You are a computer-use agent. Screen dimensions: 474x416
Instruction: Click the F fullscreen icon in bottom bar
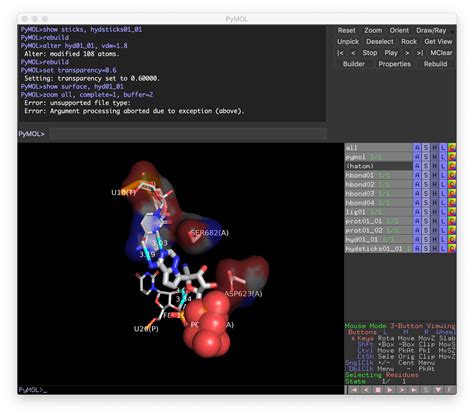coord(450,390)
